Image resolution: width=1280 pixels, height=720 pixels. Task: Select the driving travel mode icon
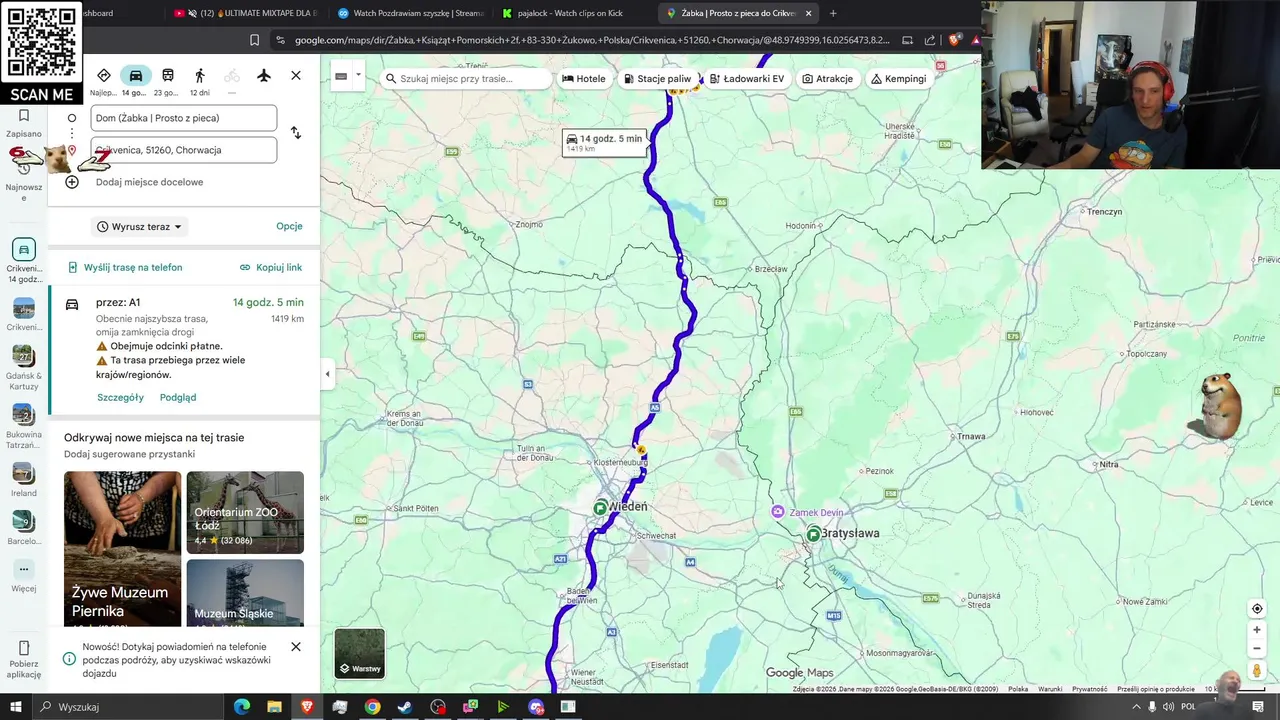pos(136,76)
